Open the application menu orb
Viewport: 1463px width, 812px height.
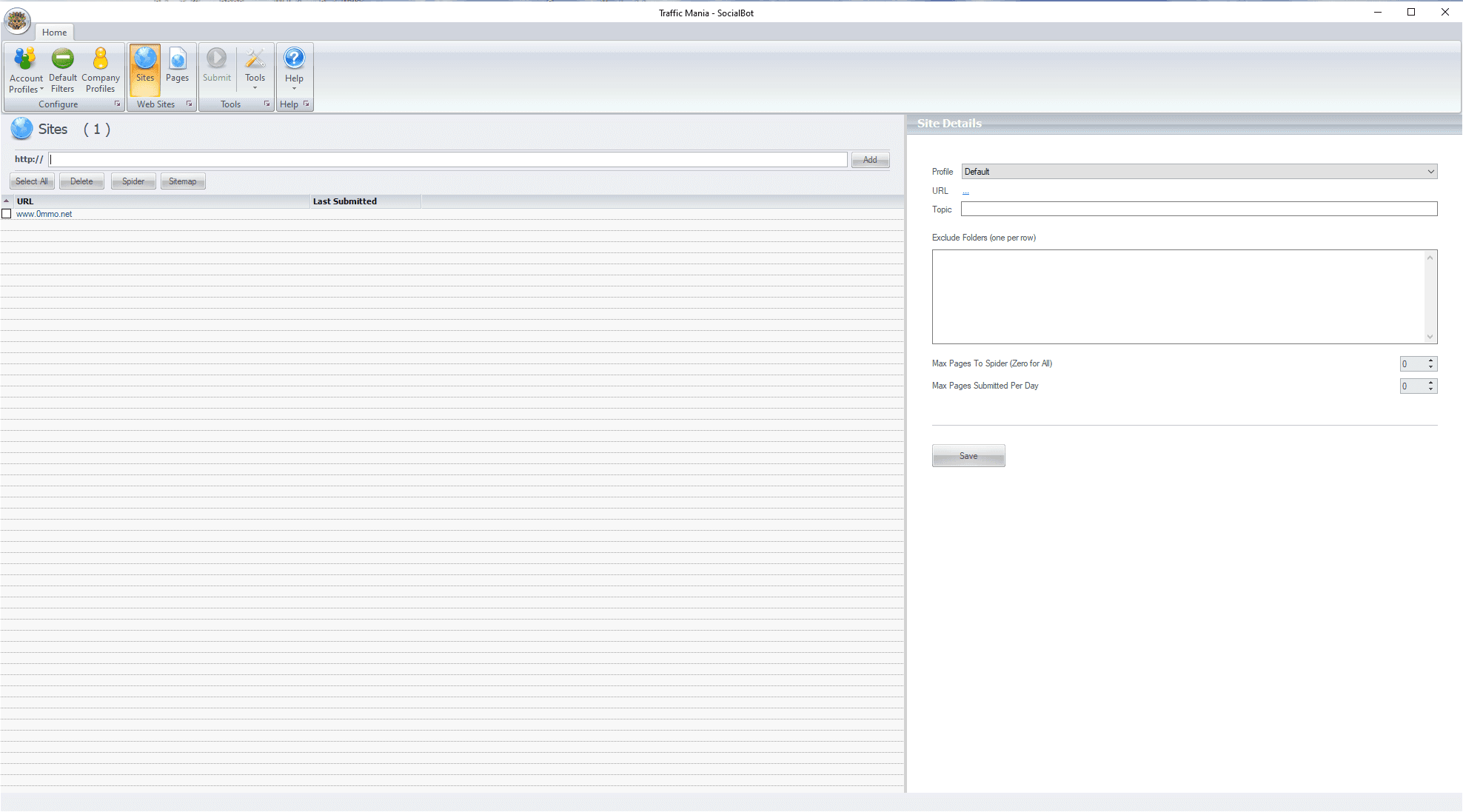(17, 21)
